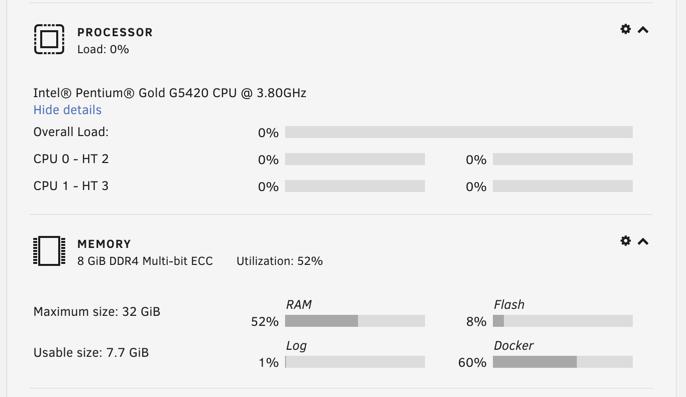Click the RAM usage bar
This screenshot has height=397, width=686.
[355, 321]
